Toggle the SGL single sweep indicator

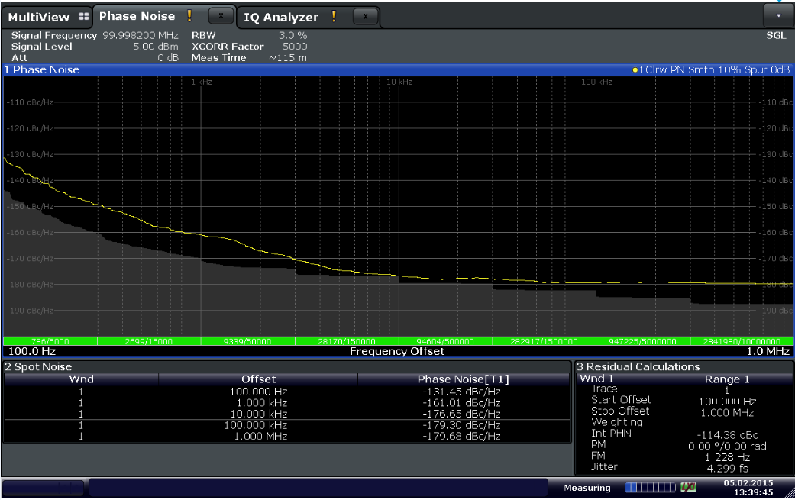[776, 35]
